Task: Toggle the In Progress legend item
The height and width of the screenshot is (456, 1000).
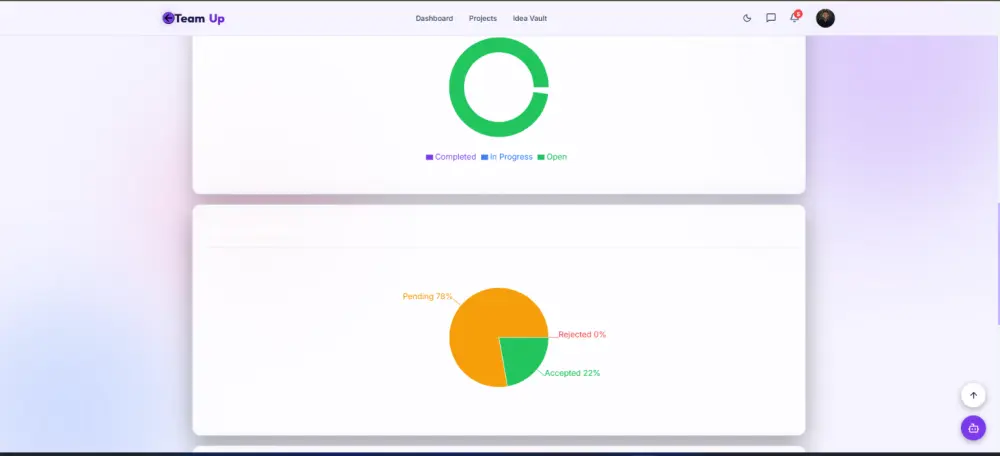Action: 507,157
